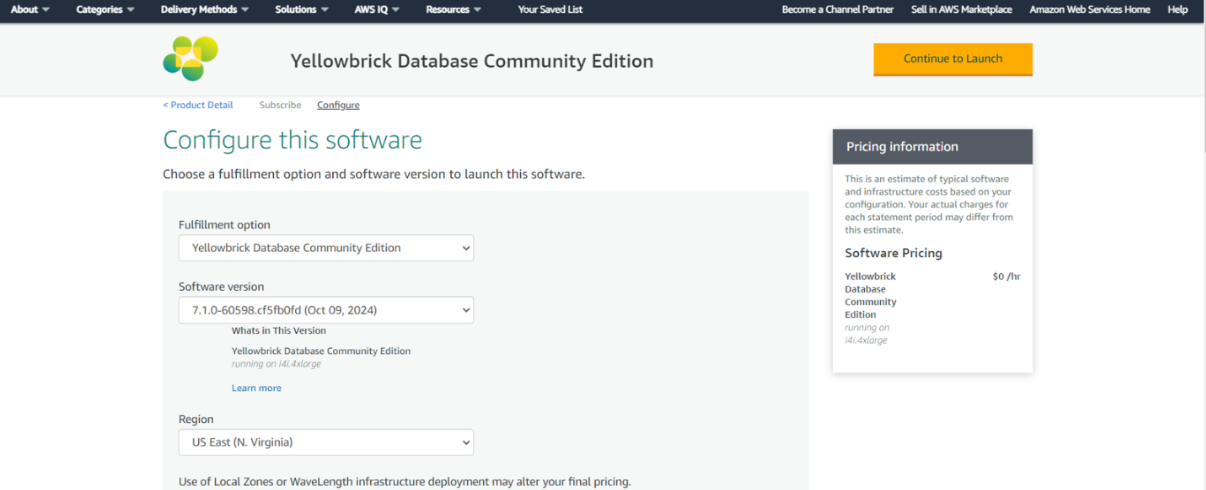Go to Your Saved List
This screenshot has height=490, width=1206.
click(550, 10)
